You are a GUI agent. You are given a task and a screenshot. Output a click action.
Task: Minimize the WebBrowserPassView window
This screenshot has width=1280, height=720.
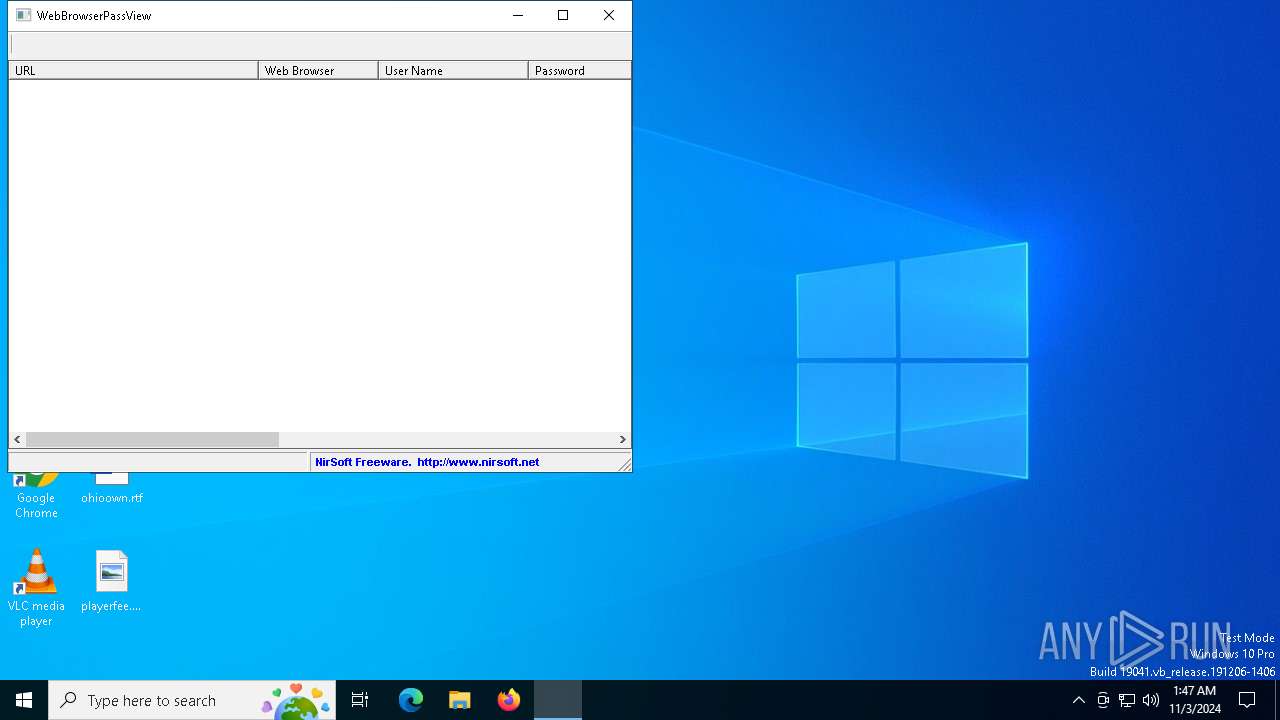coord(517,15)
